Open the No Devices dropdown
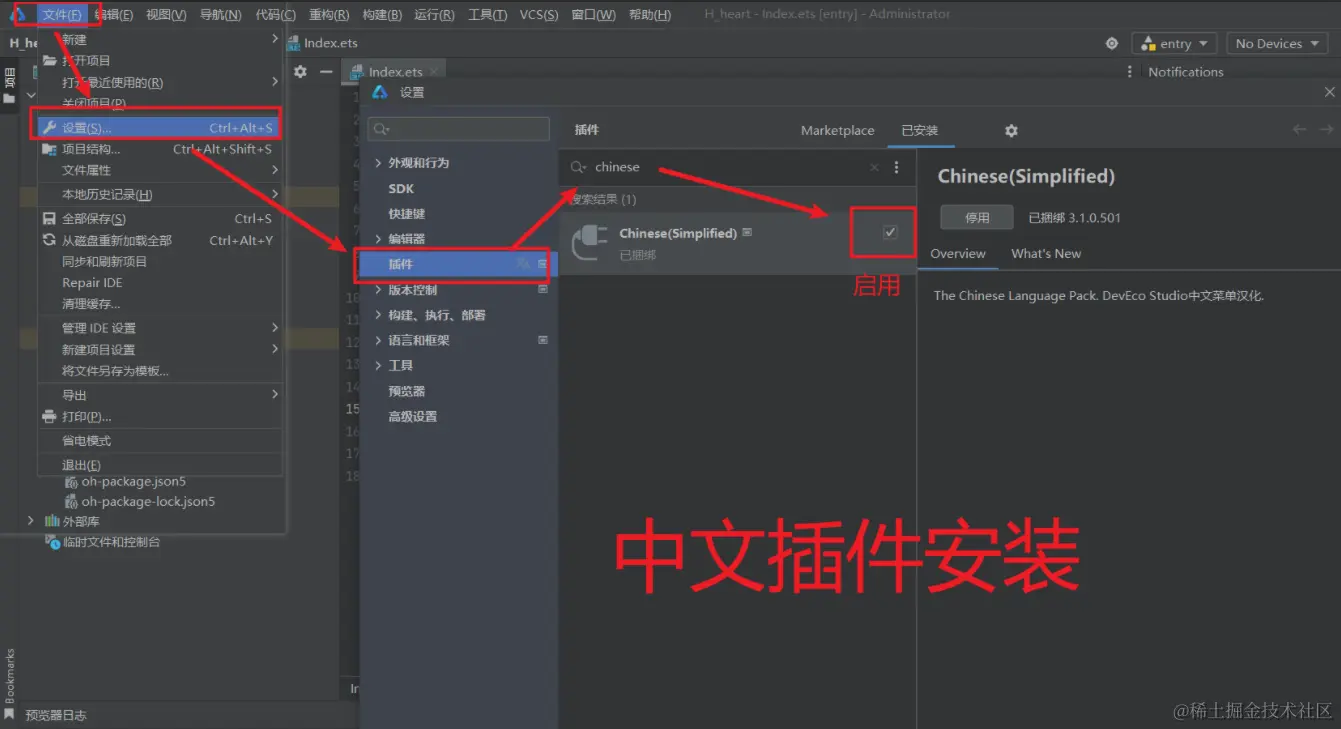1341x729 pixels. (x=1277, y=44)
